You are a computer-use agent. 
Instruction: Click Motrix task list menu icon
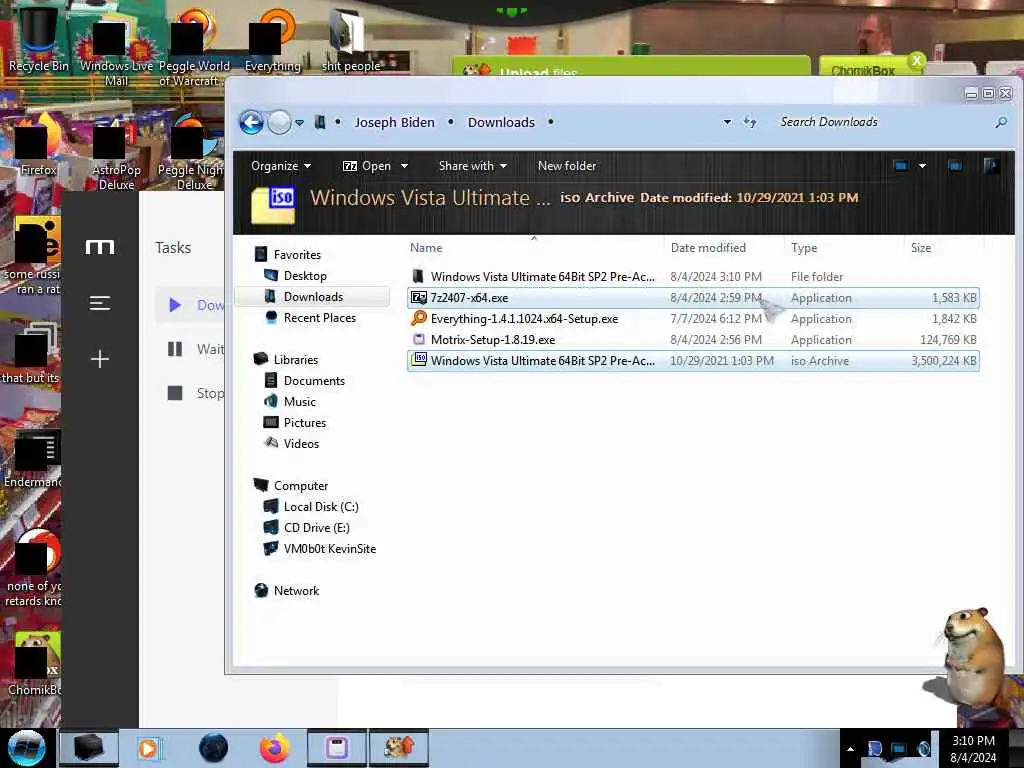[x=100, y=303]
